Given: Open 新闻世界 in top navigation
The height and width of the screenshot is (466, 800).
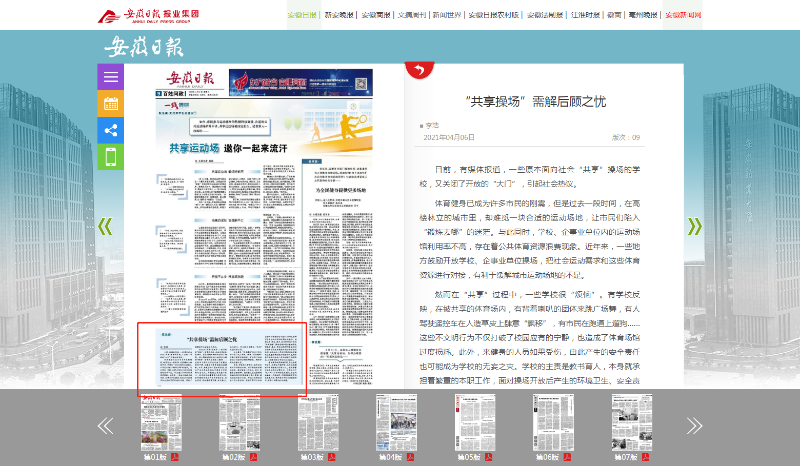Looking at the screenshot, I should 447,15.
